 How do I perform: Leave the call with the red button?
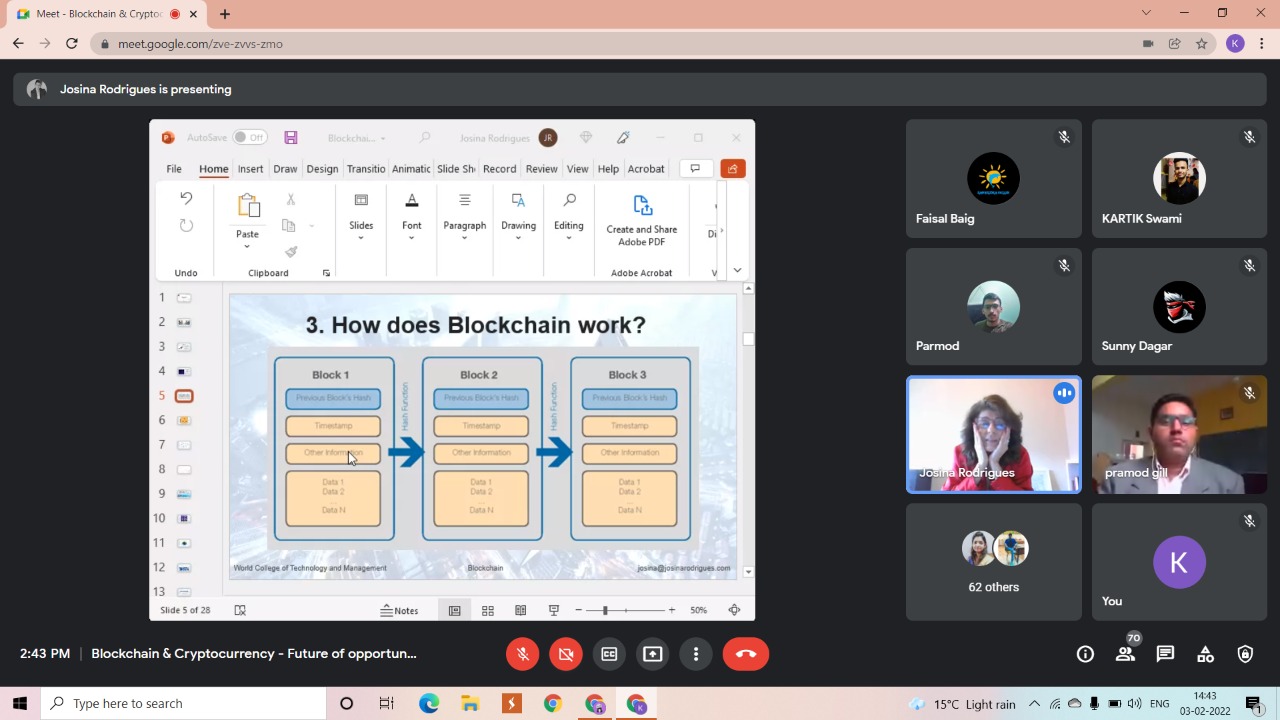pyautogui.click(x=746, y=654)
